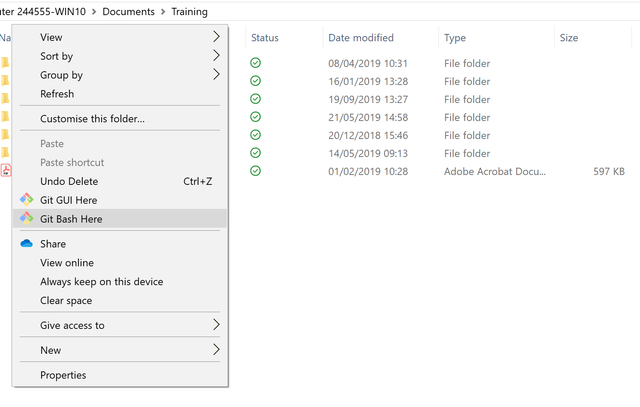The height and width of the screenshot is (407, 640).
Task: Click the Git GUI Here icon
Action: point(27,200)
